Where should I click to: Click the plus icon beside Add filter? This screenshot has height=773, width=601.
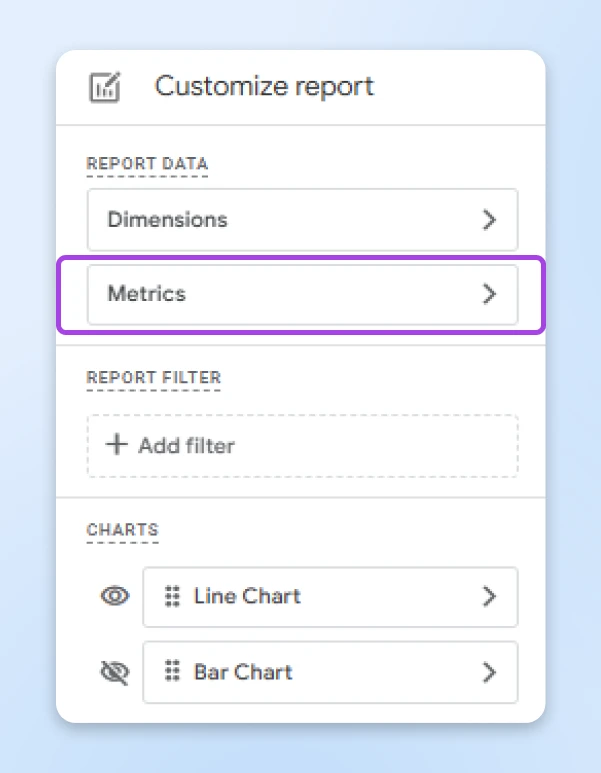pyautogui.click(x=118, y=445)
